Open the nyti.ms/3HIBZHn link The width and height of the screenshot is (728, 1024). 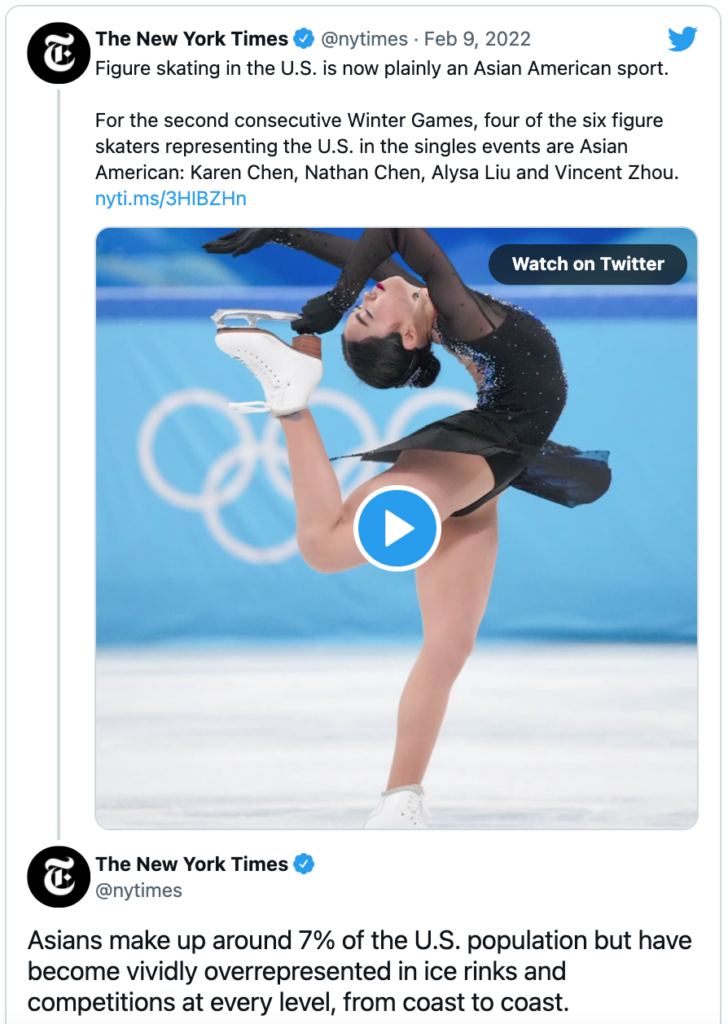(170, 198)
